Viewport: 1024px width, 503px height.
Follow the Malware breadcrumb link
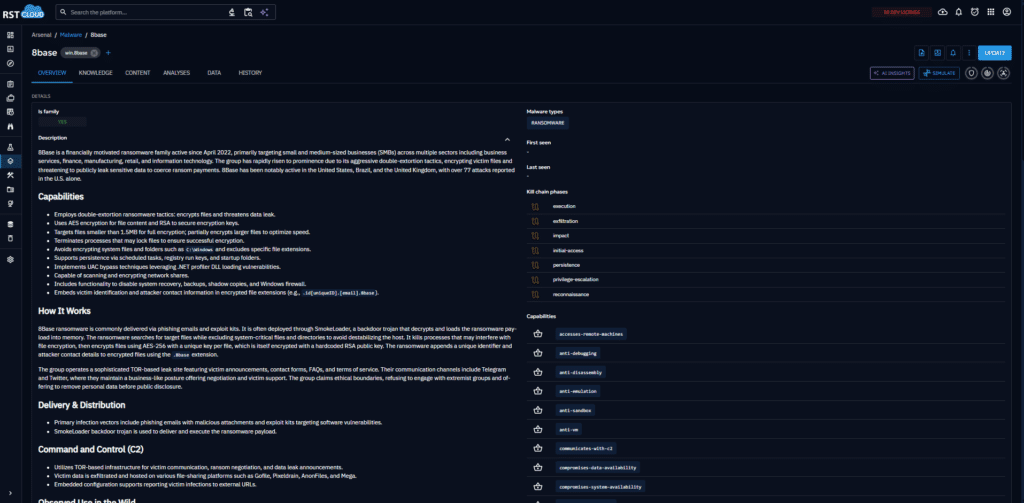pyautogui.click(x=70, y=35)
